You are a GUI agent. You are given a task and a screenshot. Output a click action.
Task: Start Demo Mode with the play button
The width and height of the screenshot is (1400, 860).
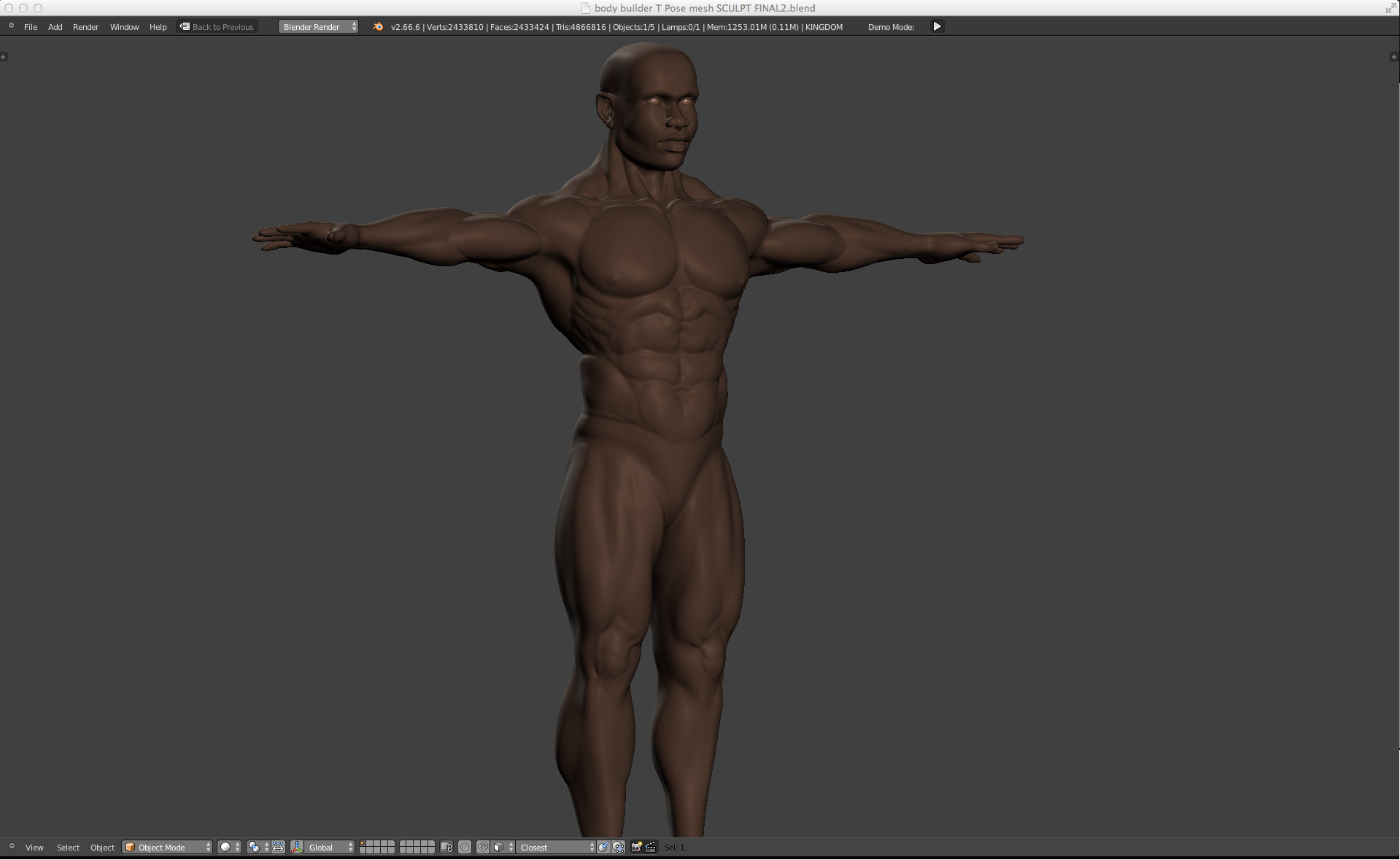pos(937,27)
